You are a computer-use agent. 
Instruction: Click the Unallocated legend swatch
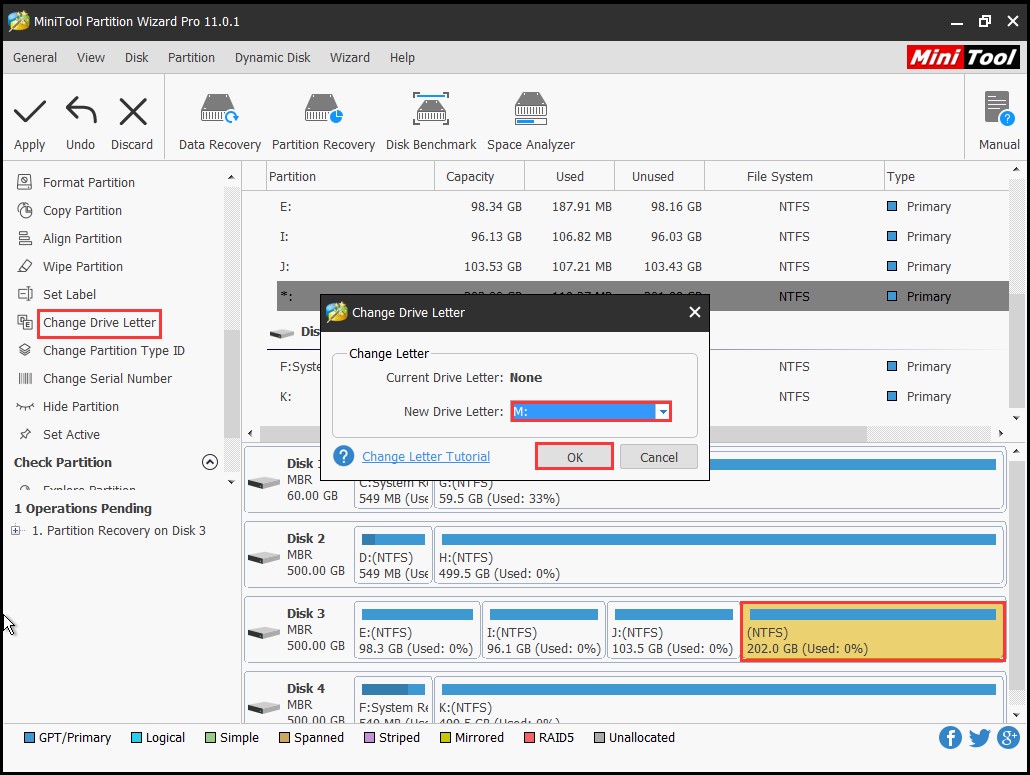[x=599, y=738]
